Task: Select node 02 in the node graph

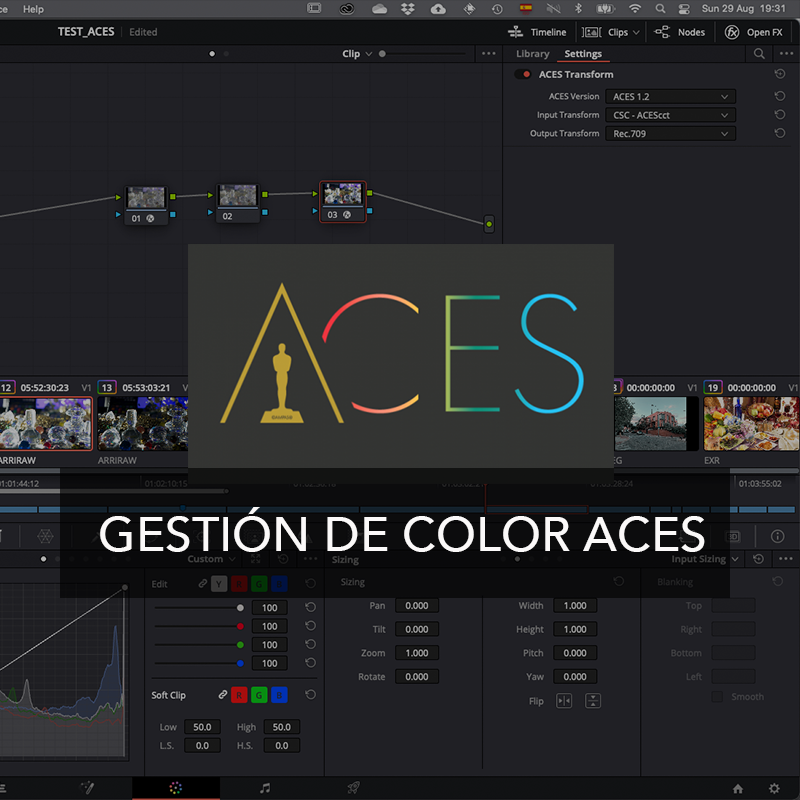Action: (x=238, y=203)
